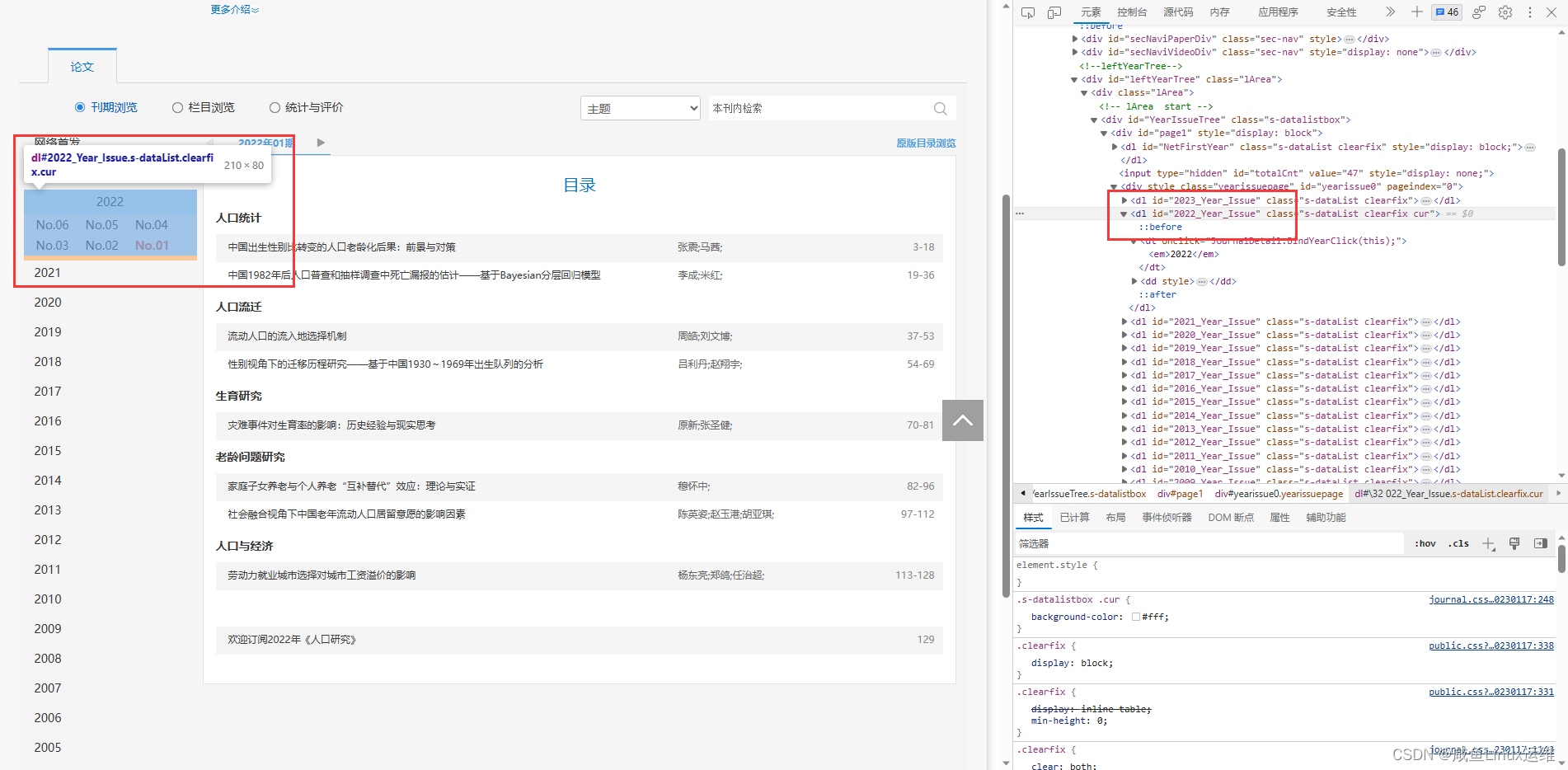1568x770 pixels.
Task: Activate the inspect element picker icon
Action: click(1028, 12)
